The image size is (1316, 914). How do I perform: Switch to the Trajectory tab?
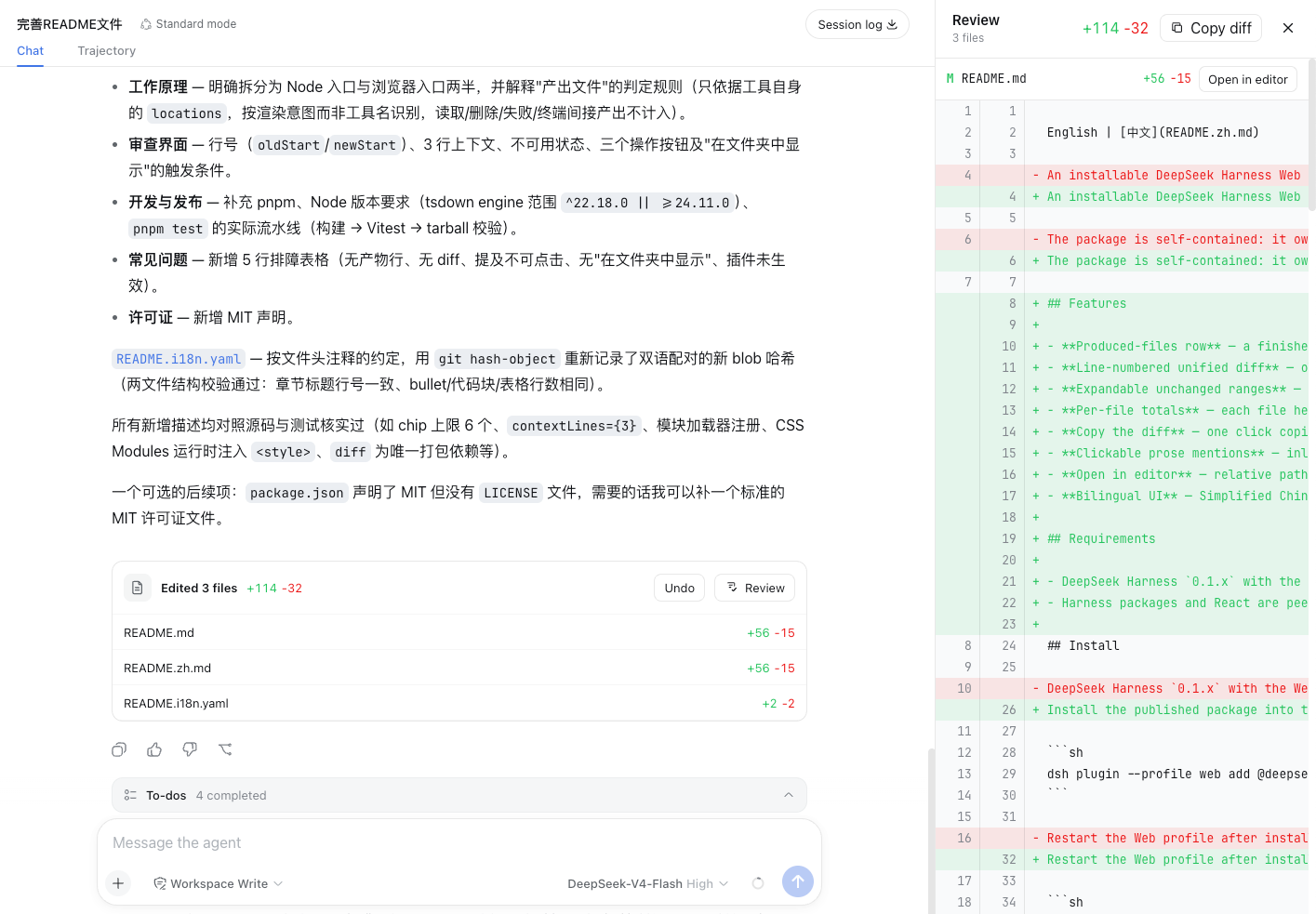tap(107, 51)
